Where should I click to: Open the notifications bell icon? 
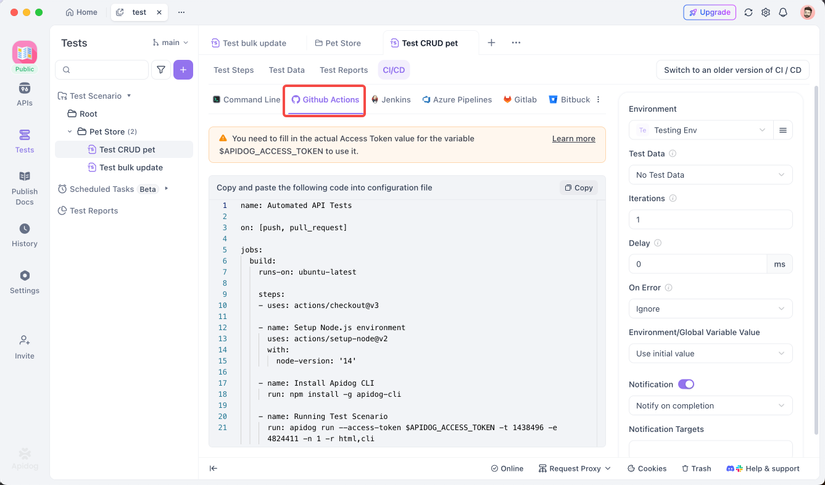click(783, 13)
